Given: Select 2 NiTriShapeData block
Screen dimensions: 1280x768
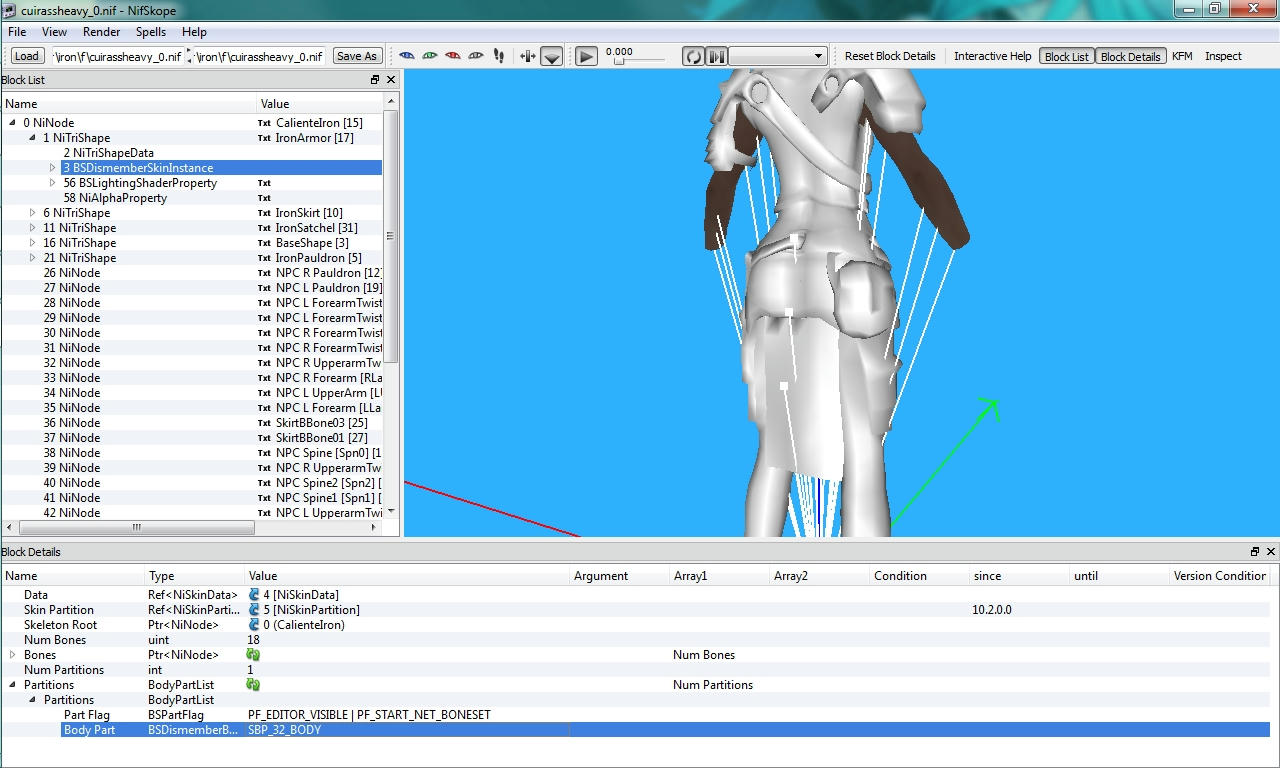Looking at the screenshot, I should tap(108, 153).
